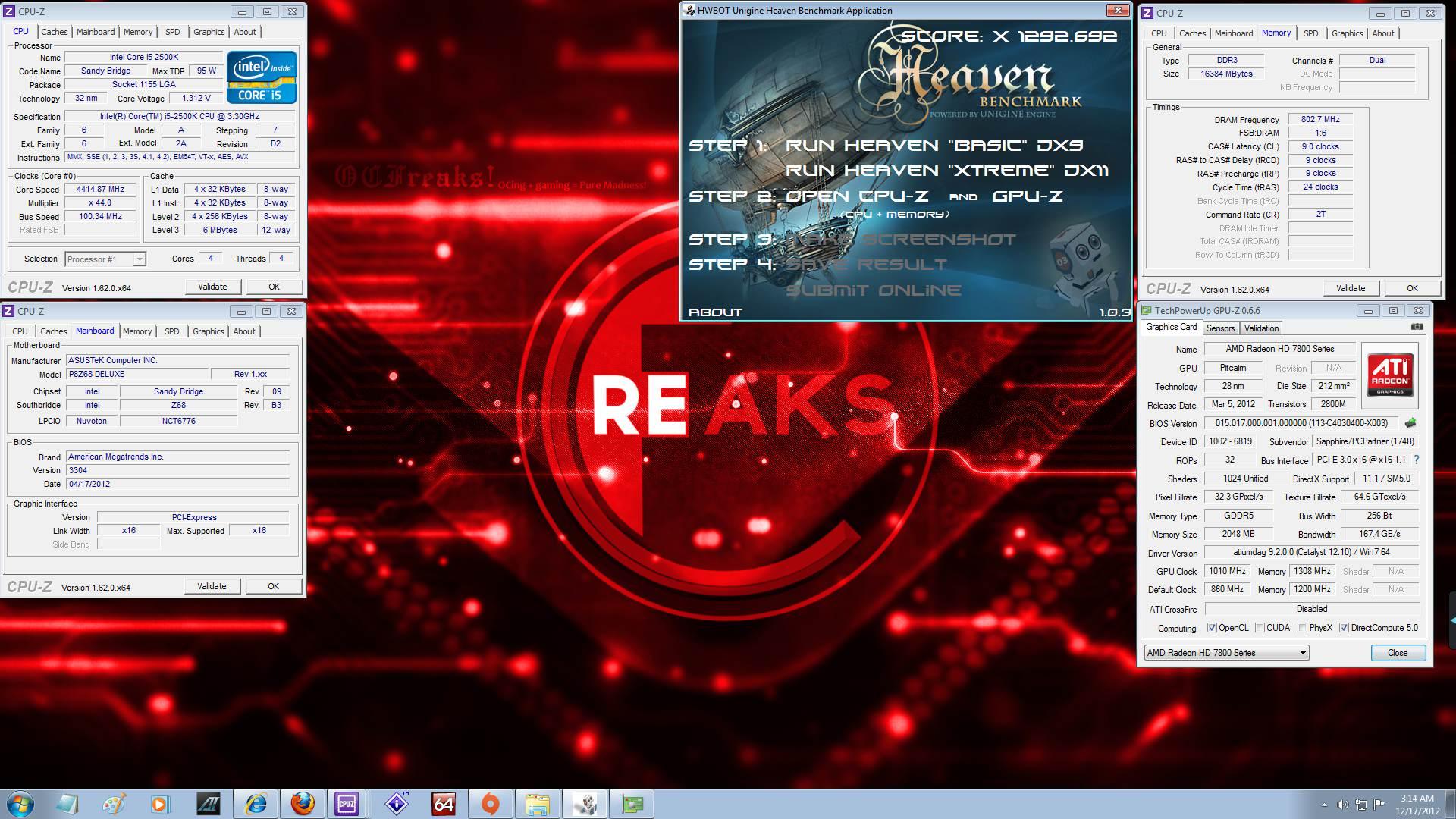The width and height of the screenshot is (1456, 819).
Task: Launch Paint from the taskbar
Action: [x=114, y=804]
